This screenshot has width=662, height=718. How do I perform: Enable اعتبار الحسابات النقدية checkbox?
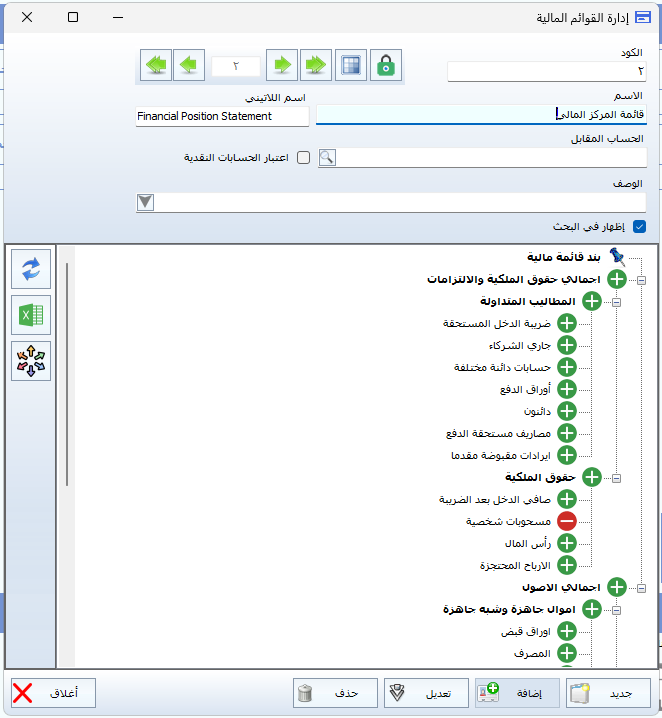[x=304, y=158]
